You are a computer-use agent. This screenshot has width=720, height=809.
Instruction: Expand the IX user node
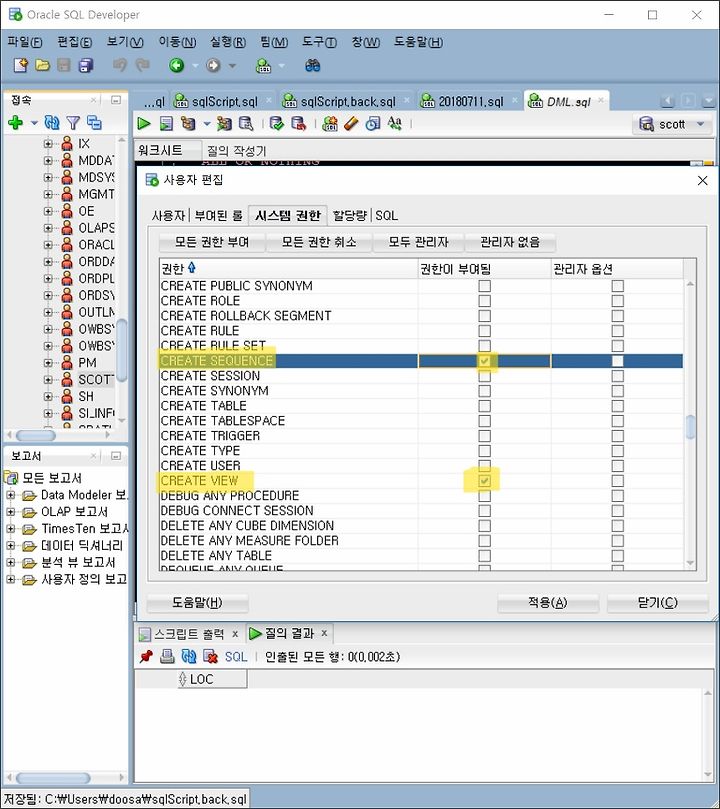click(x=48, y=143)
